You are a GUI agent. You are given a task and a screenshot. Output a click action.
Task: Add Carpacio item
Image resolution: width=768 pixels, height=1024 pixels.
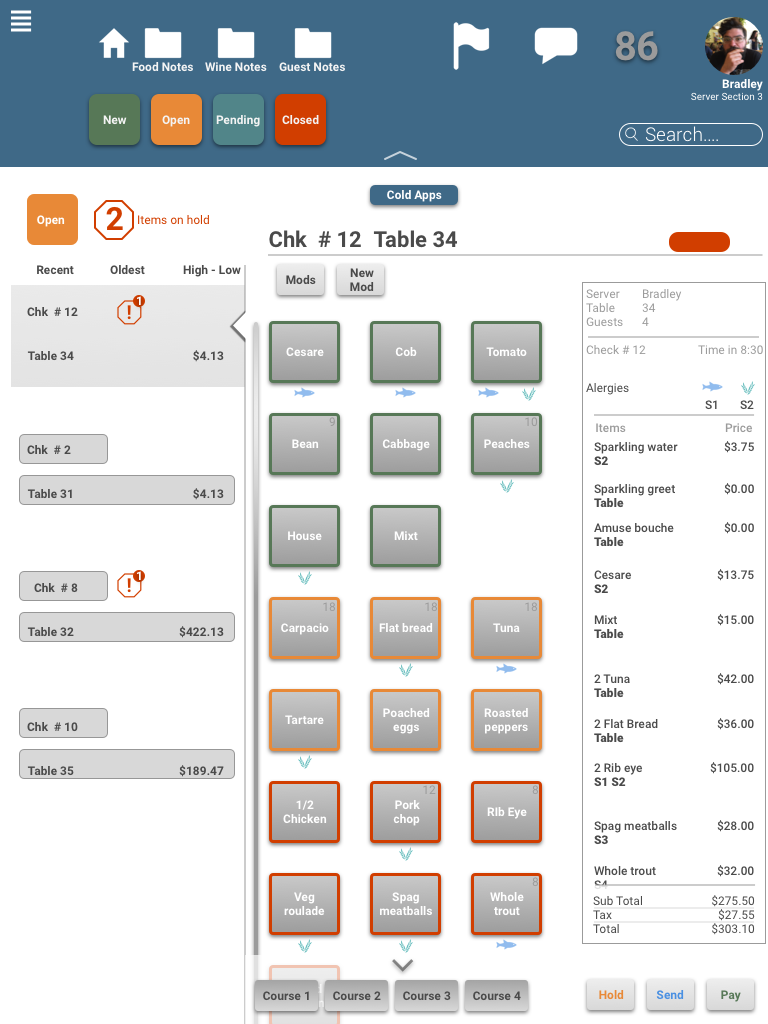tap(304, 628)
